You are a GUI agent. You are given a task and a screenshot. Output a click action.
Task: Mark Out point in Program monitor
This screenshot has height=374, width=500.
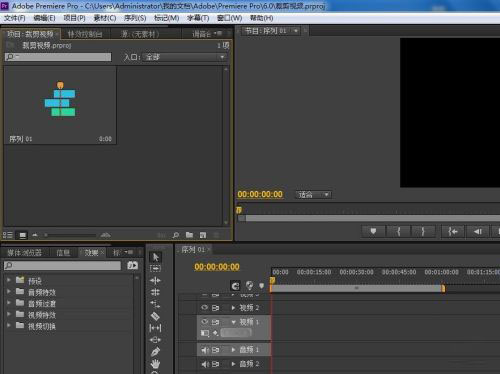[423, 231]
